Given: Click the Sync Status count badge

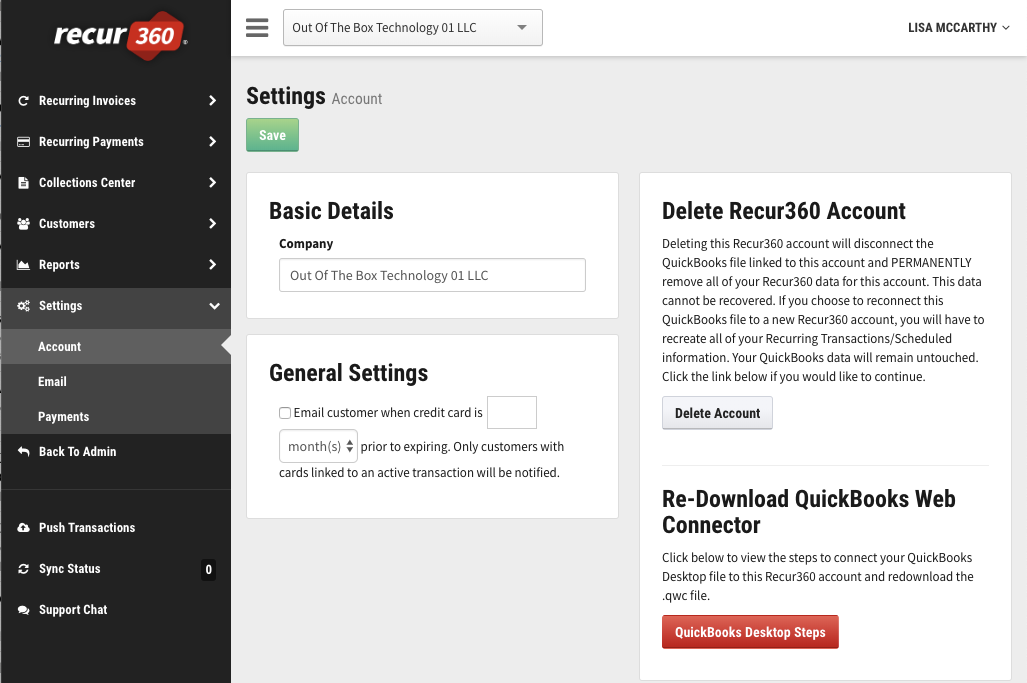Looking at the screenshot, I should (x=208, y=569).
